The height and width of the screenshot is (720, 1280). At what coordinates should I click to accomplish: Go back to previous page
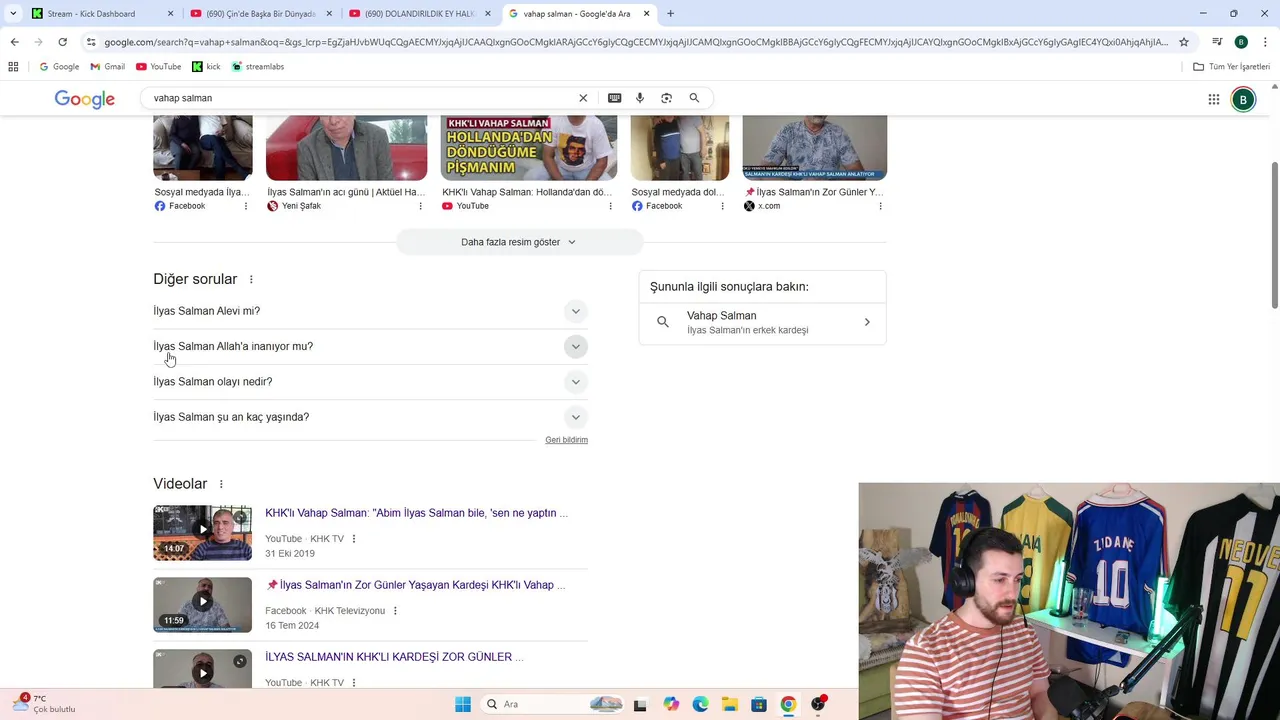coord(14,42)
